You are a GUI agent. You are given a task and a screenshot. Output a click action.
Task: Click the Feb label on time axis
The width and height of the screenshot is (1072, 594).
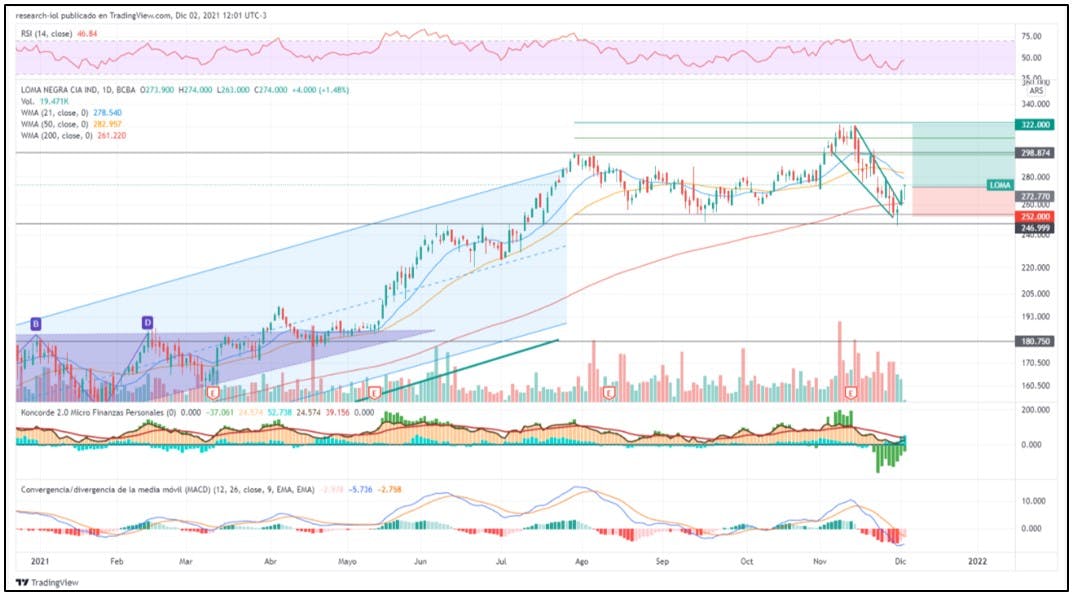click(x=117, y=561)
